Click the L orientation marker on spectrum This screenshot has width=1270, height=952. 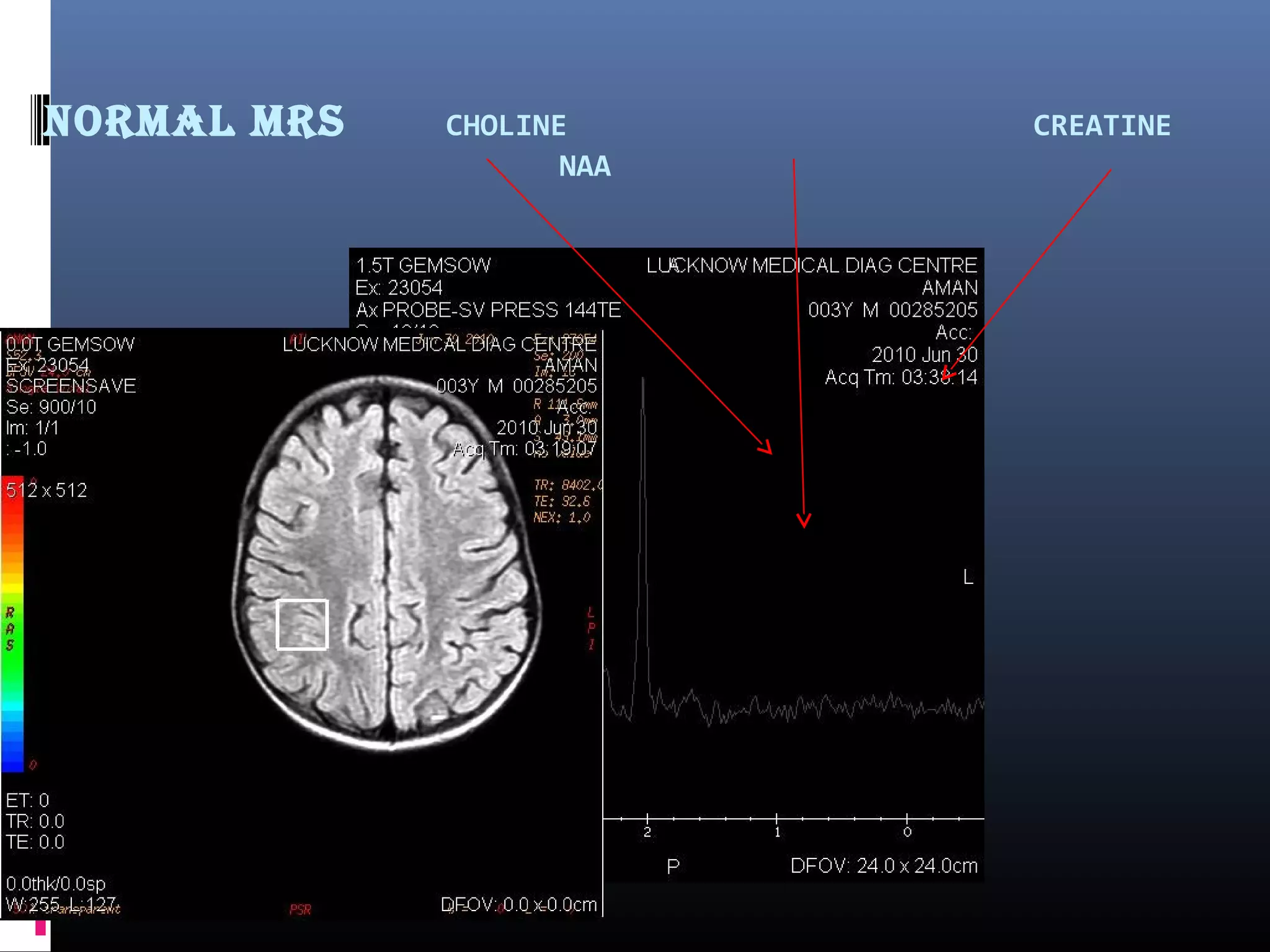point(968,578)
